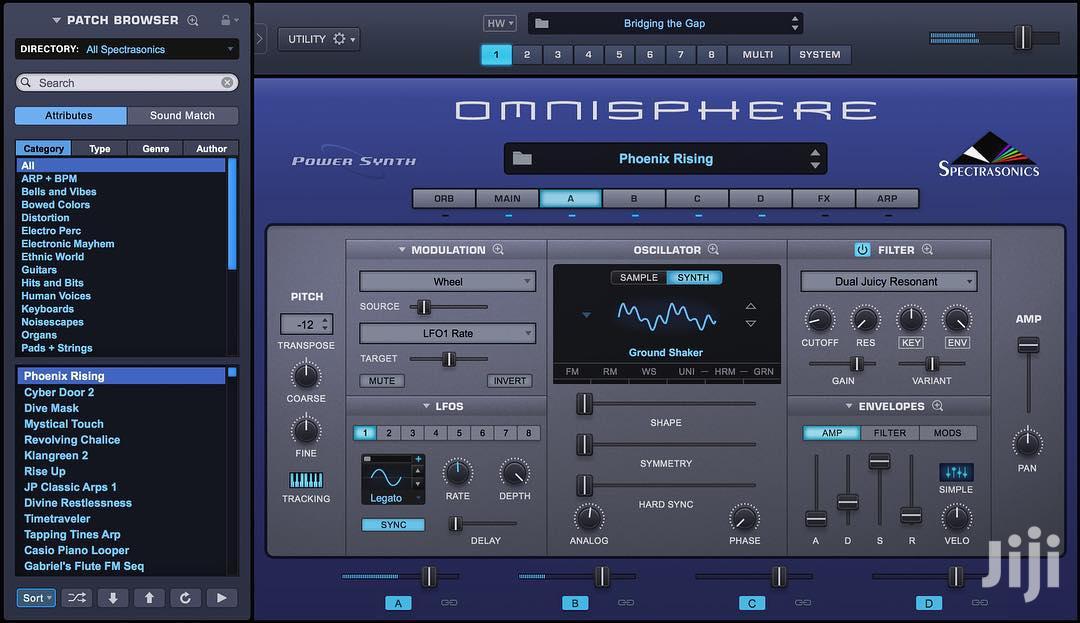1080x623 pixels.
Task: Click the keyboard Tracking icon
Action: pyautogui.click(x=306, y=480)
